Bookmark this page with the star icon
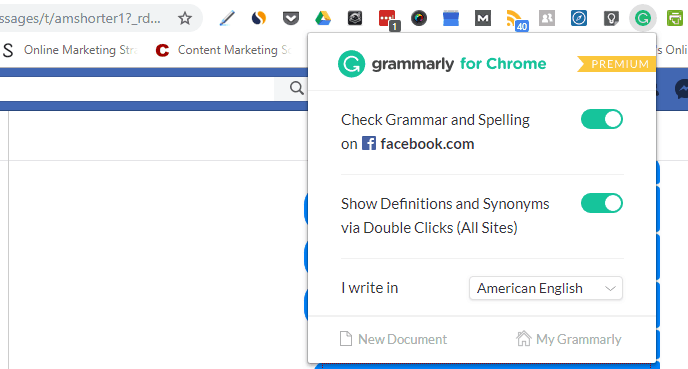 pos(185,18)
